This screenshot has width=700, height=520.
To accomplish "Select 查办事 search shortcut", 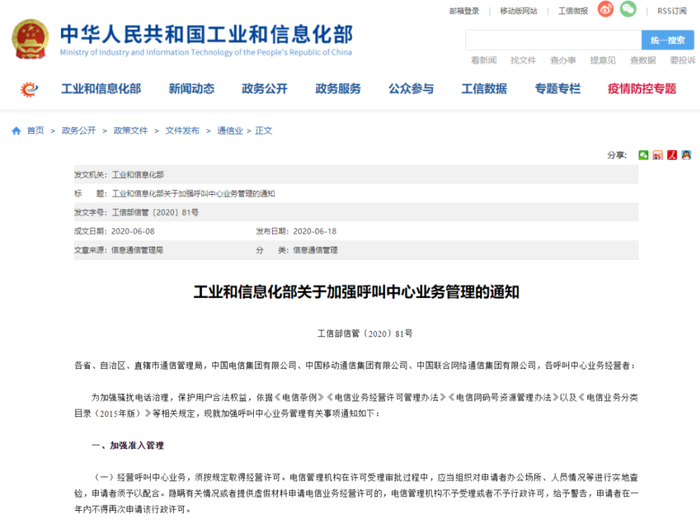I will 563,60.
